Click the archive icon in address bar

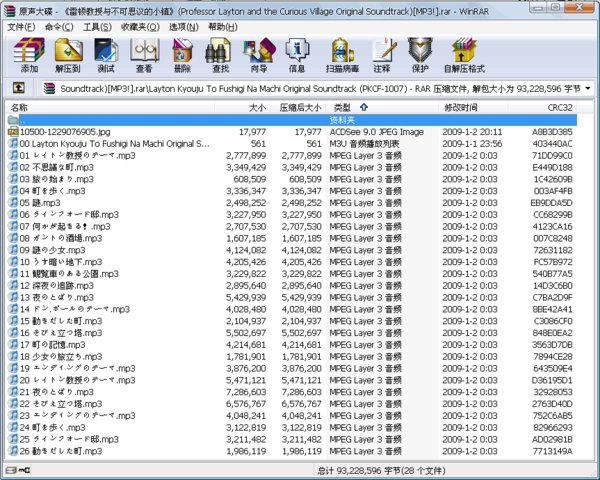pyautogui.click(x=49, y=88)
